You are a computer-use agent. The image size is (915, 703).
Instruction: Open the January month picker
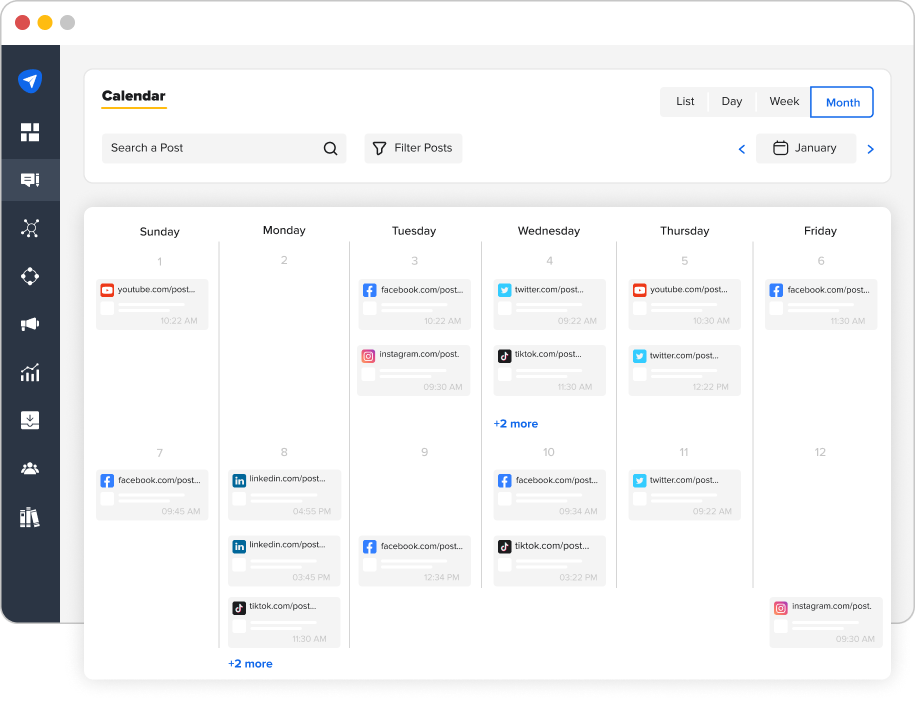pyautogui.click(x=806, y=148)
